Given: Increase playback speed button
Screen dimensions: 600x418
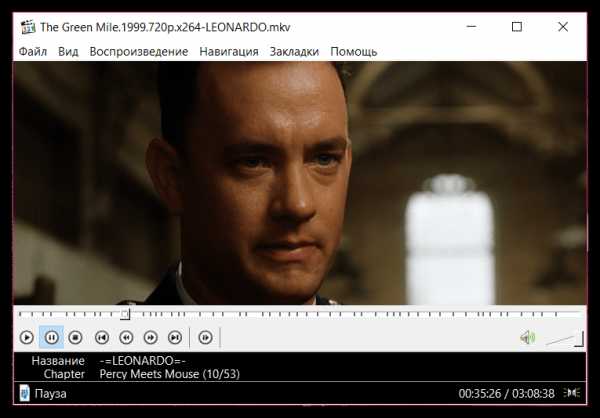Looking at the screenshot, I should 151,338.
